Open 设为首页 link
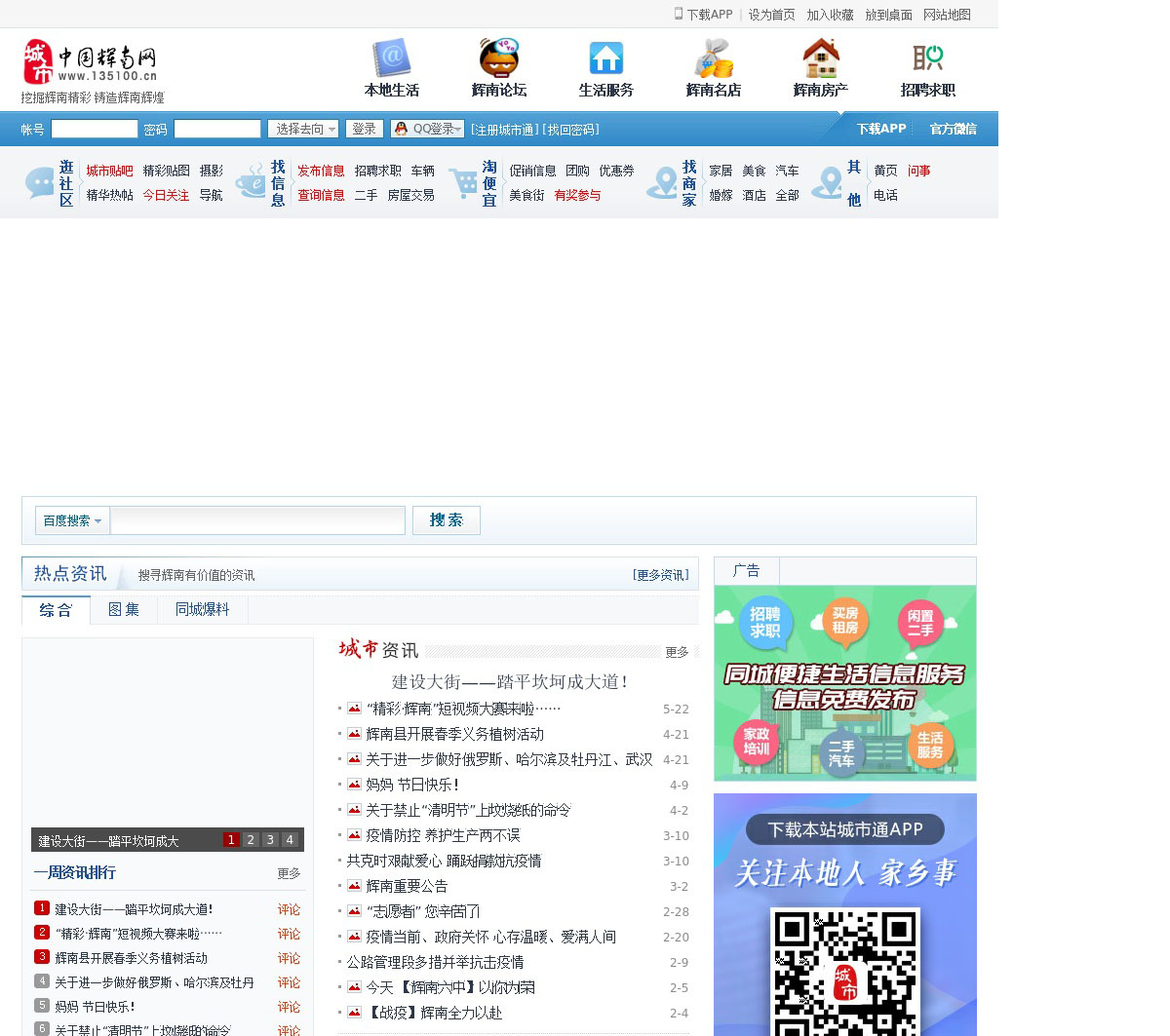1170x1036 pixels. click(x=771, y=15)
